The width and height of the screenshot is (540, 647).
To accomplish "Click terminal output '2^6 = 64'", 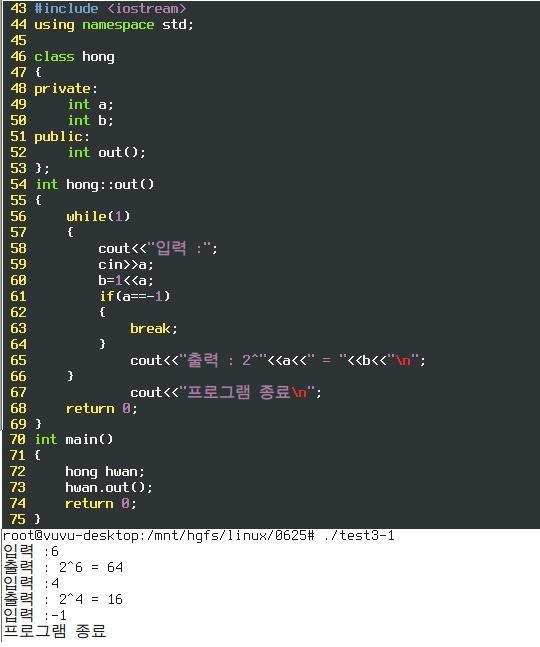I will [x=91, y=567].
